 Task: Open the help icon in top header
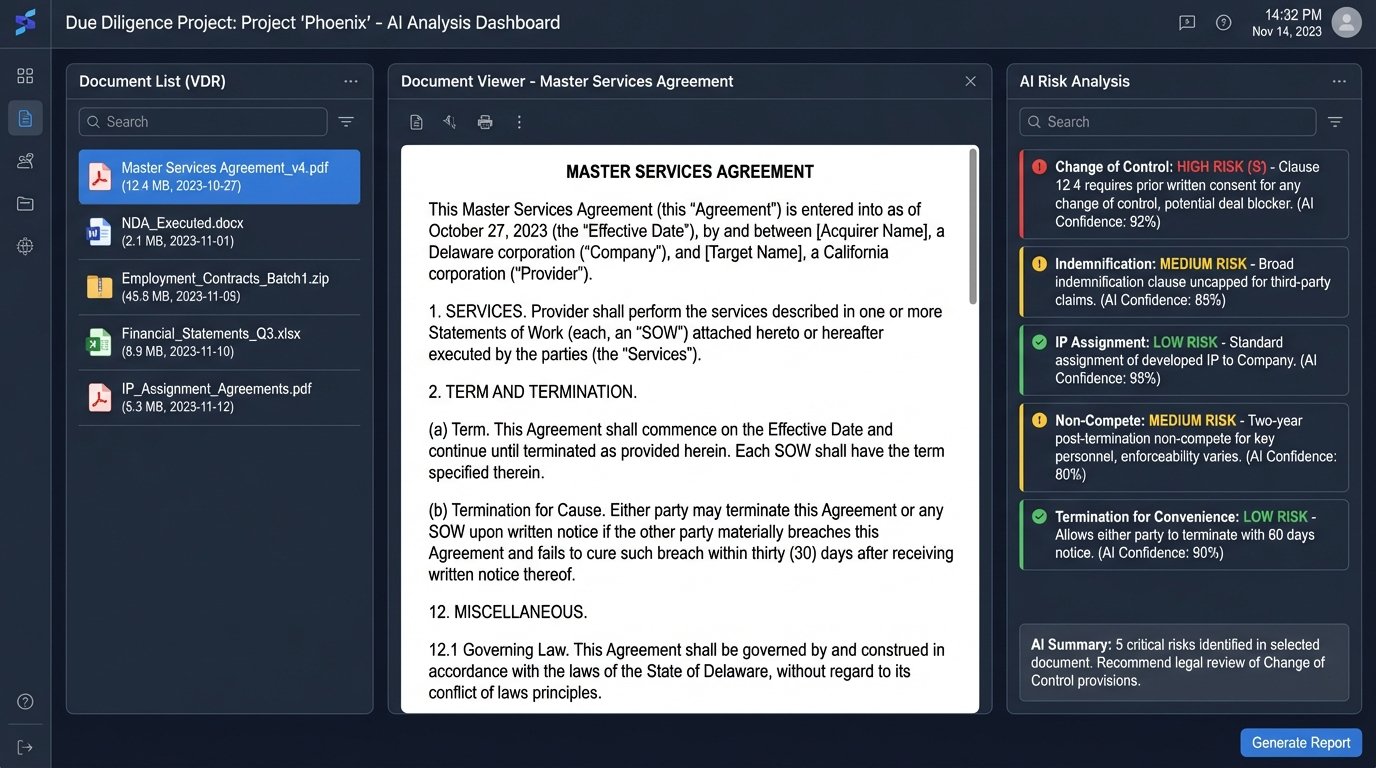[1223, 23]
